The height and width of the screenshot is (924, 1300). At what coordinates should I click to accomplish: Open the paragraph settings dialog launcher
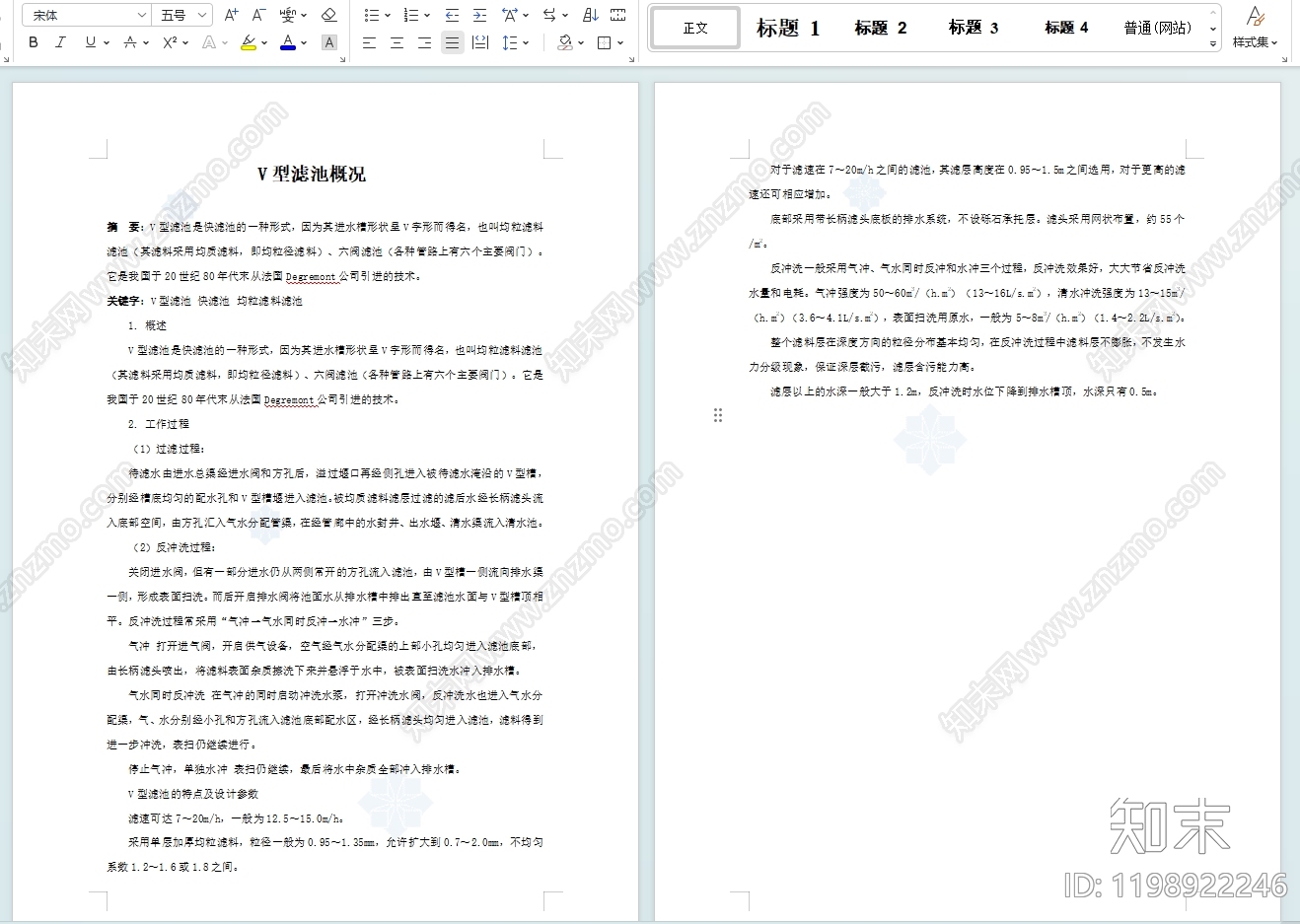(x=631, y=60)
